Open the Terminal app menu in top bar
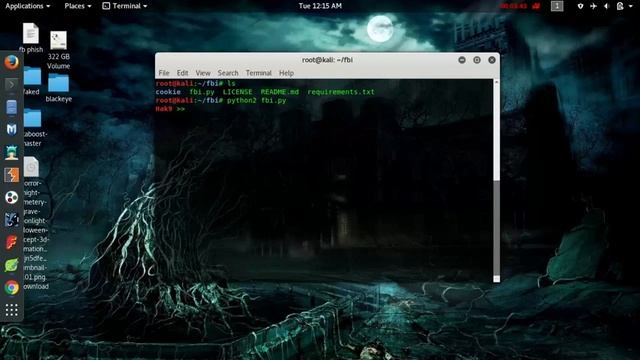The image size is (640, 360). (x=124, y=6)
